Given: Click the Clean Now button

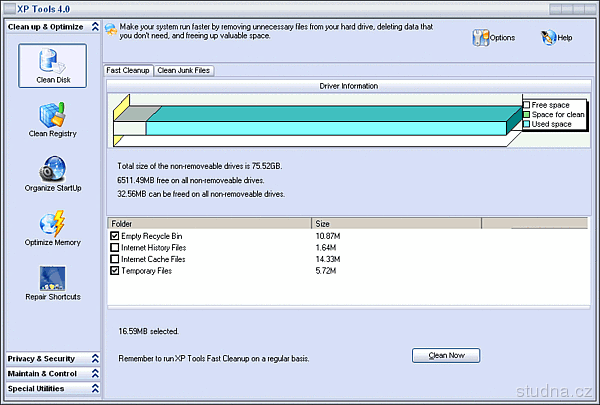Looking at the screenshot, I should 446,355.
